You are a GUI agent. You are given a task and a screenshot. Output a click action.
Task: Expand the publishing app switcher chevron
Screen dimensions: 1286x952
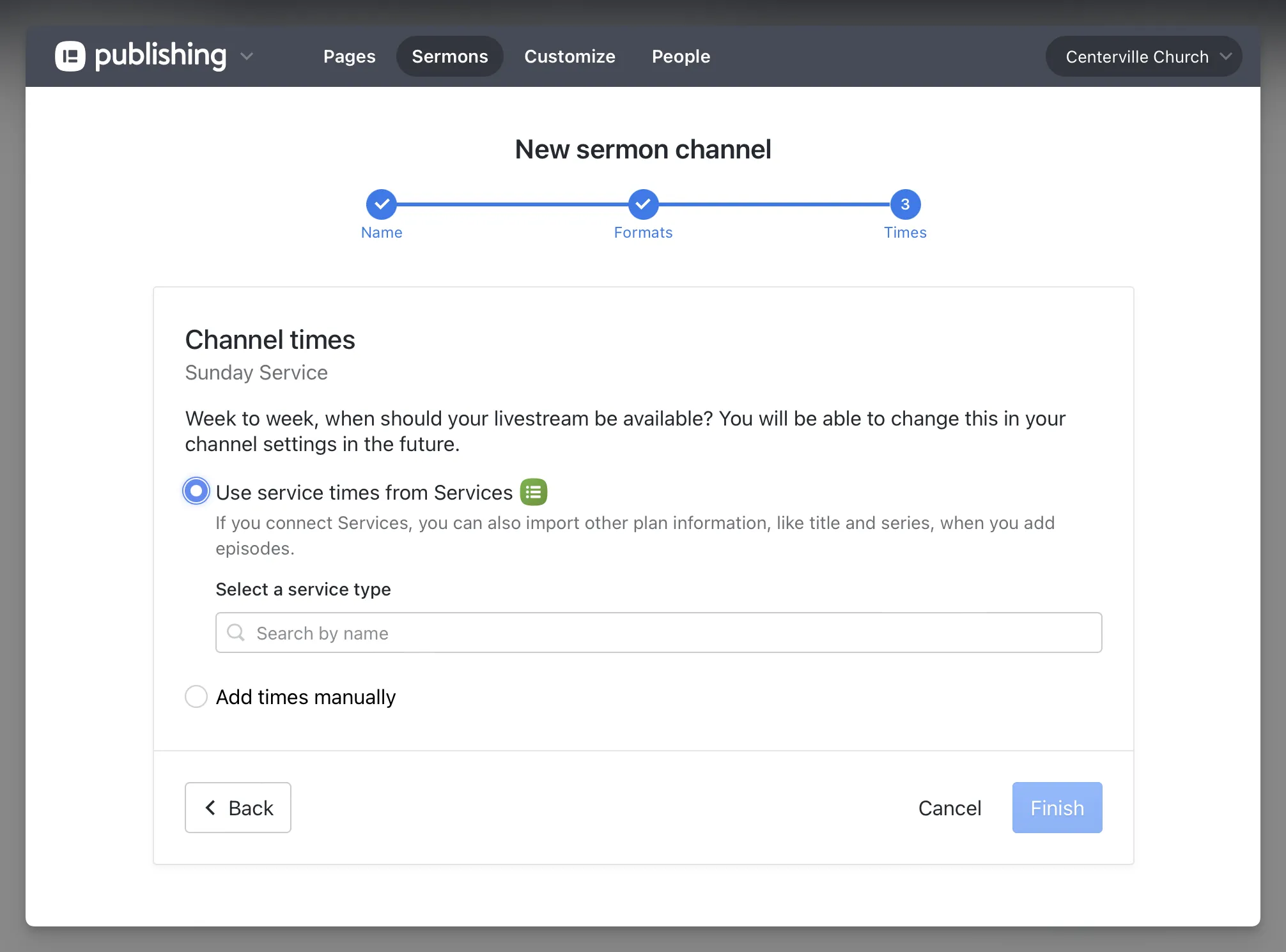[247, 56]
